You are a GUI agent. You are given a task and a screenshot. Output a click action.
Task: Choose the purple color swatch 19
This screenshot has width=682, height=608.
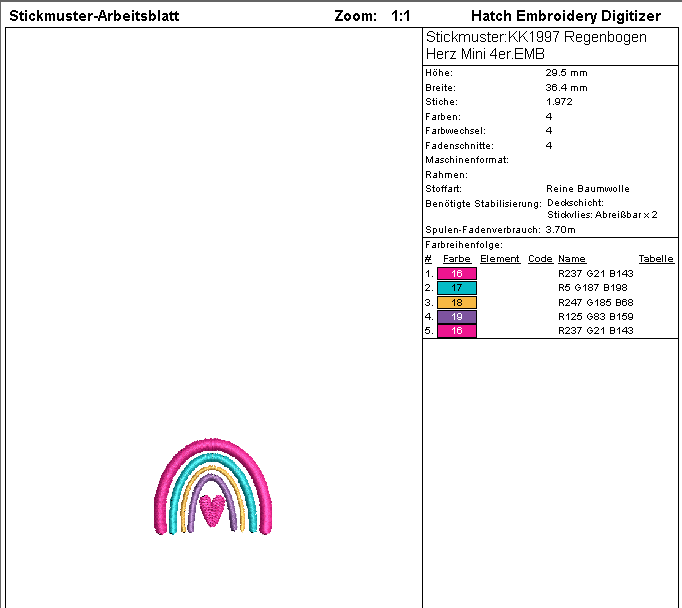coord(457,316)
